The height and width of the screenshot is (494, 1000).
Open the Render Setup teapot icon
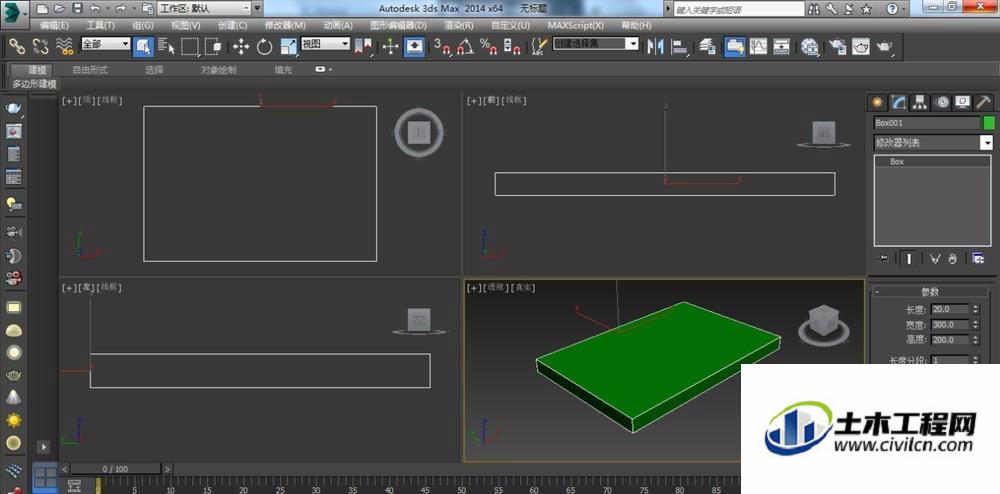(x=837, y=47)
